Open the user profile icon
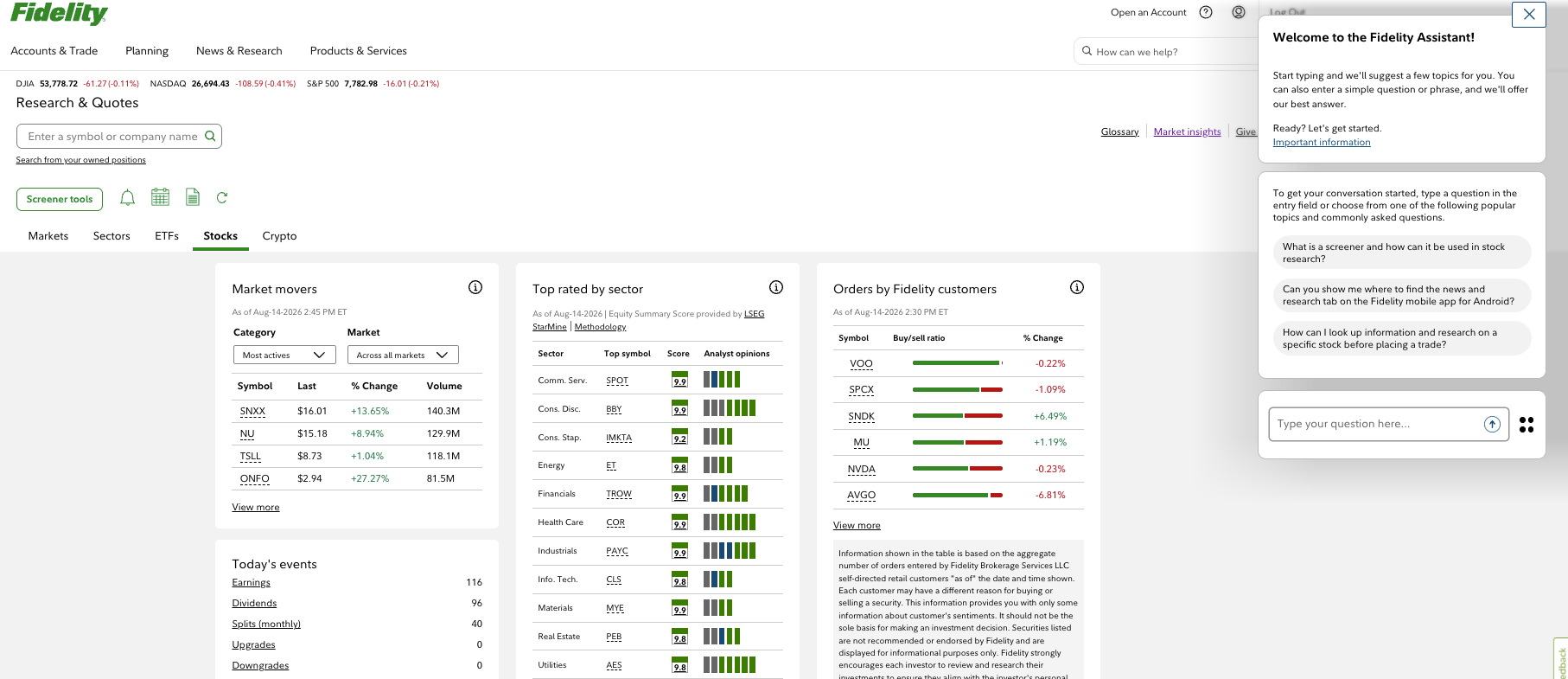This screenshot has height=679, width=1568. [1239, 12]
